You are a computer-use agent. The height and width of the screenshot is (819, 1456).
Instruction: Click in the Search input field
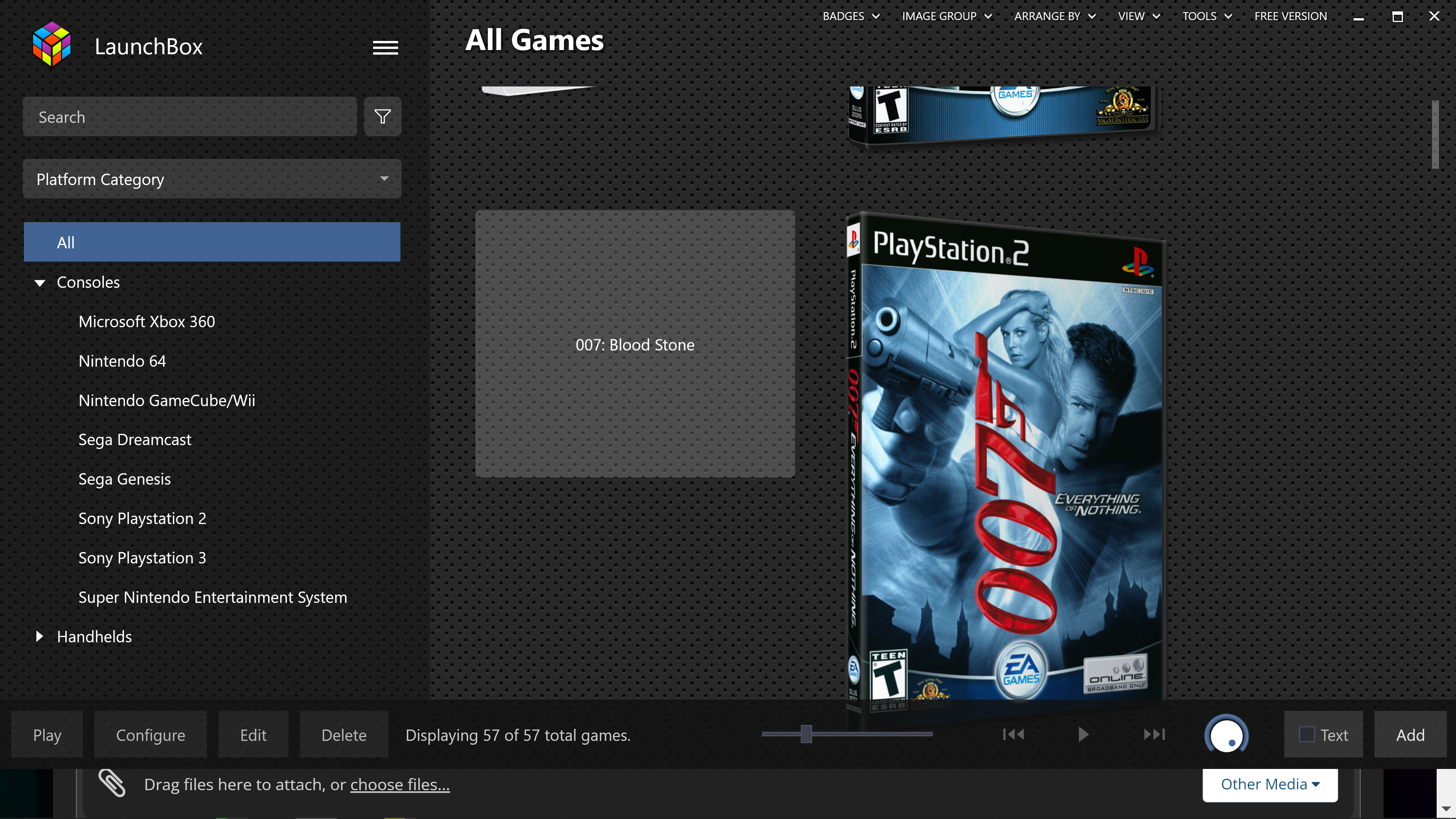(189, 116)
